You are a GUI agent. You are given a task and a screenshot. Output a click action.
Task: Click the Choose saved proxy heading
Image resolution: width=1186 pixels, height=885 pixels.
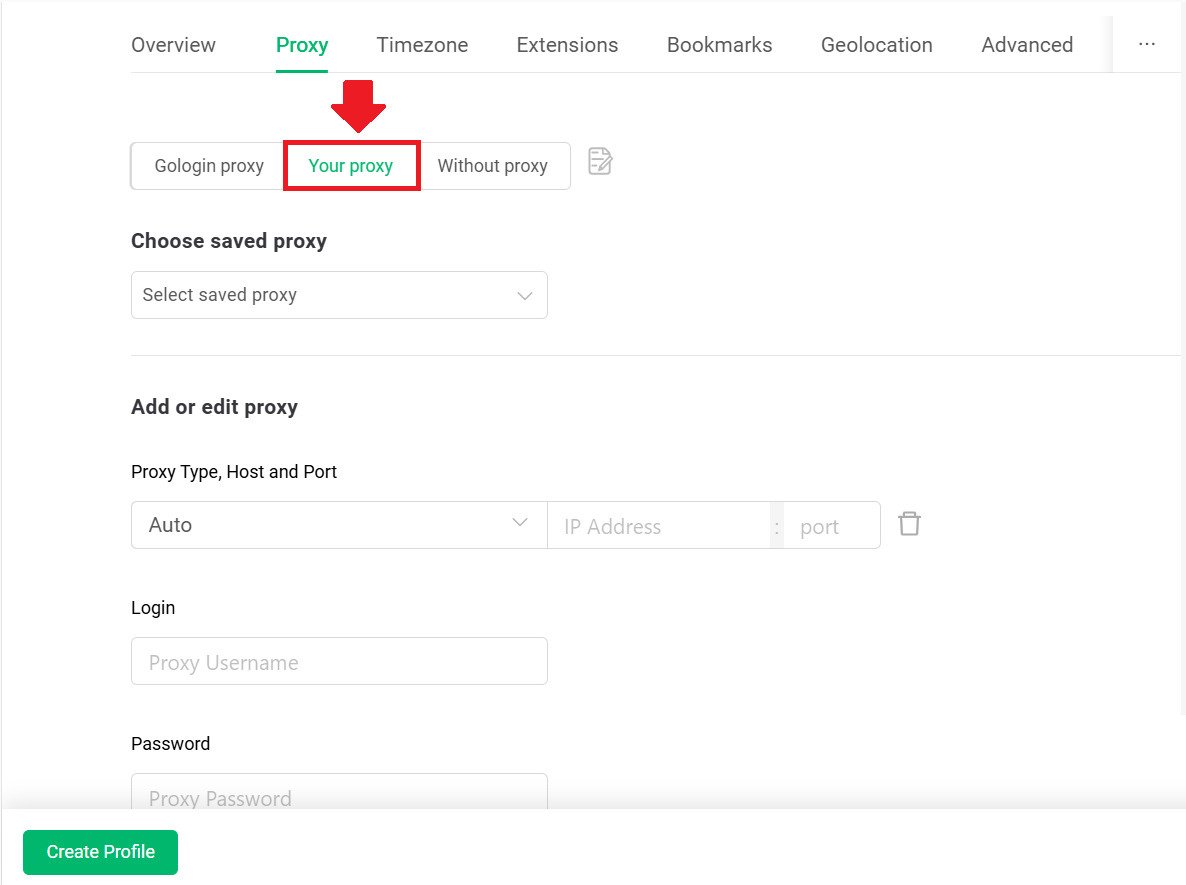pos(229,241)
